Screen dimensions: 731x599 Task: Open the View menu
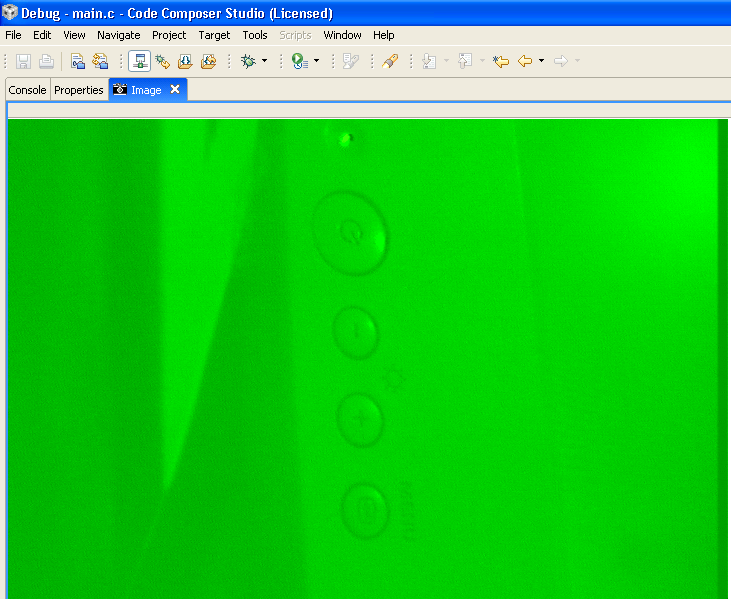click(74, 35)
